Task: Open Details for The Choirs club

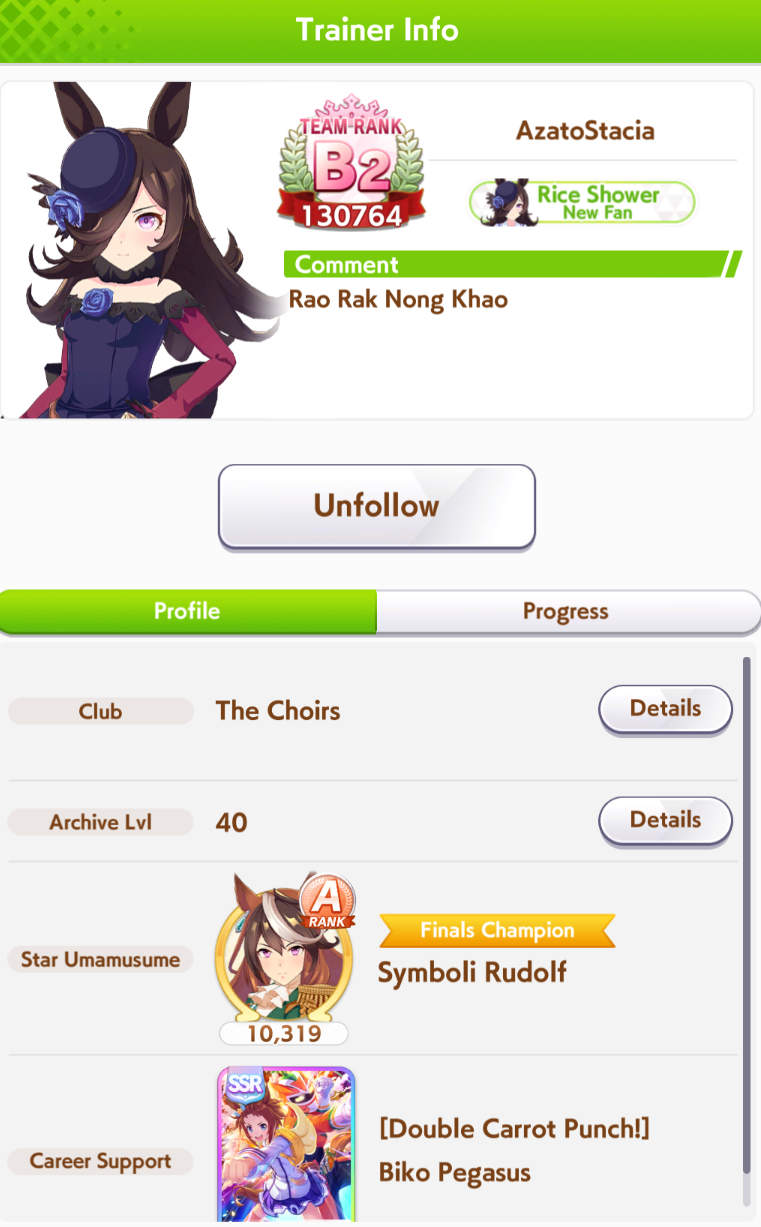Action: click(665, 709)
